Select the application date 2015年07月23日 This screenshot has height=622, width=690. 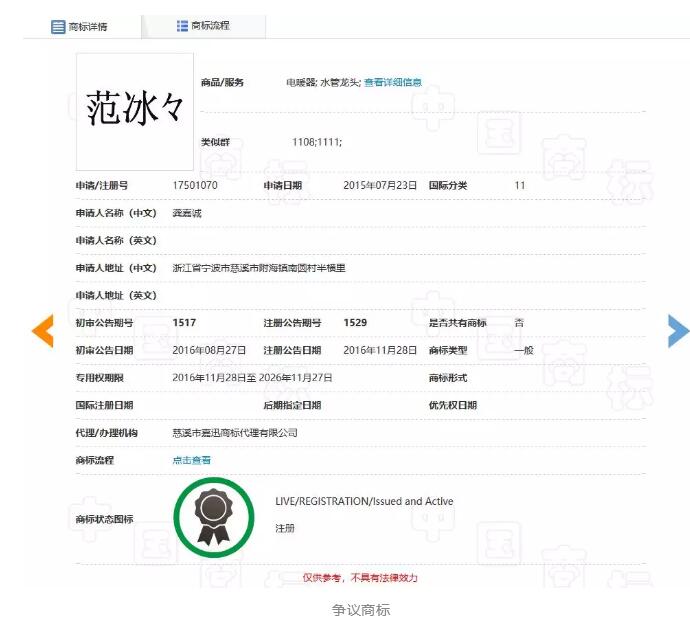pyautogui.click(x=380, y=185)
